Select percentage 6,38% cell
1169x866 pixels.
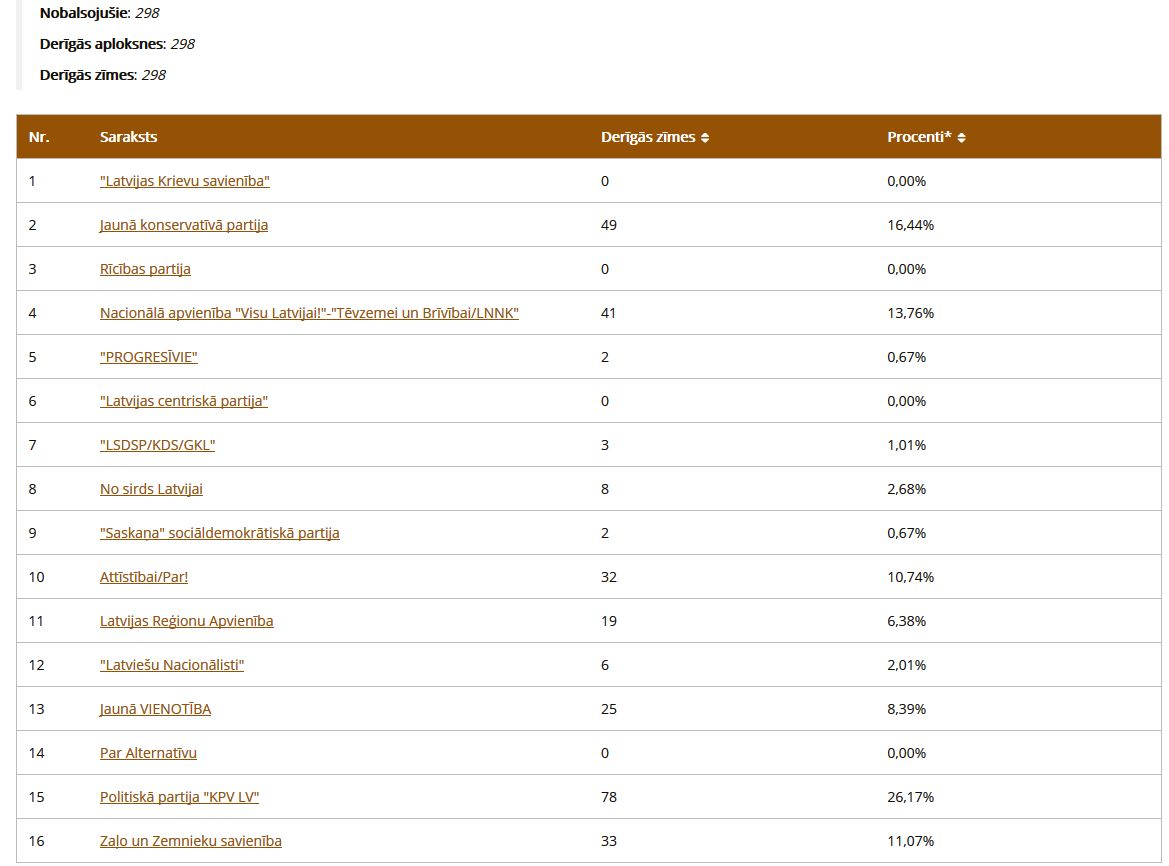click(907, 621)
